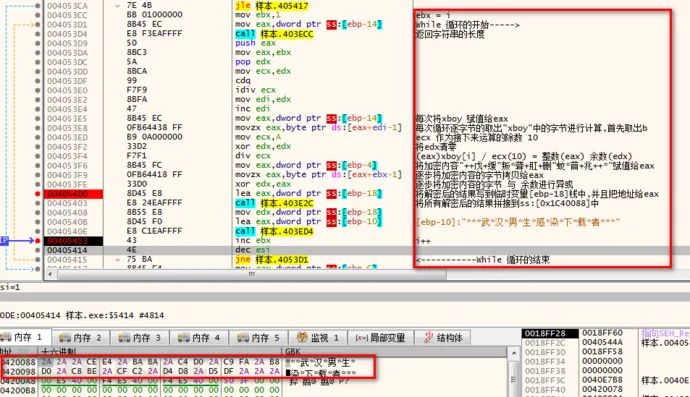690x397 pixels.
Task: Click the memory dump scrollbar up arrow
Action: 514,353
